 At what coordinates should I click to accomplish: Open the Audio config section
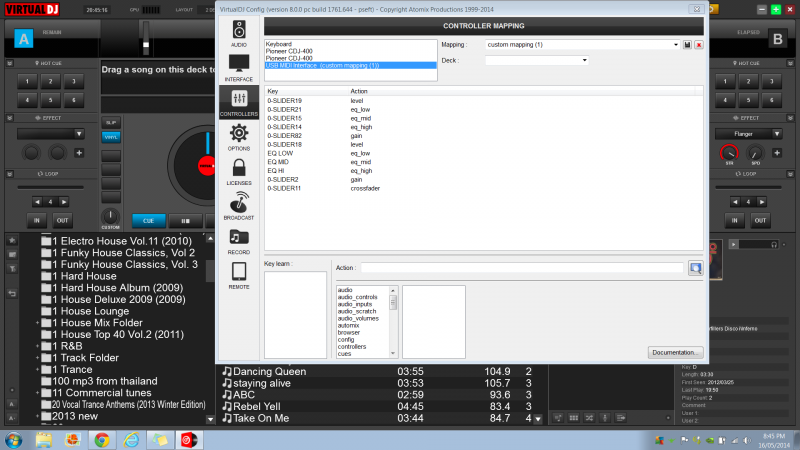tap(239, 33)
